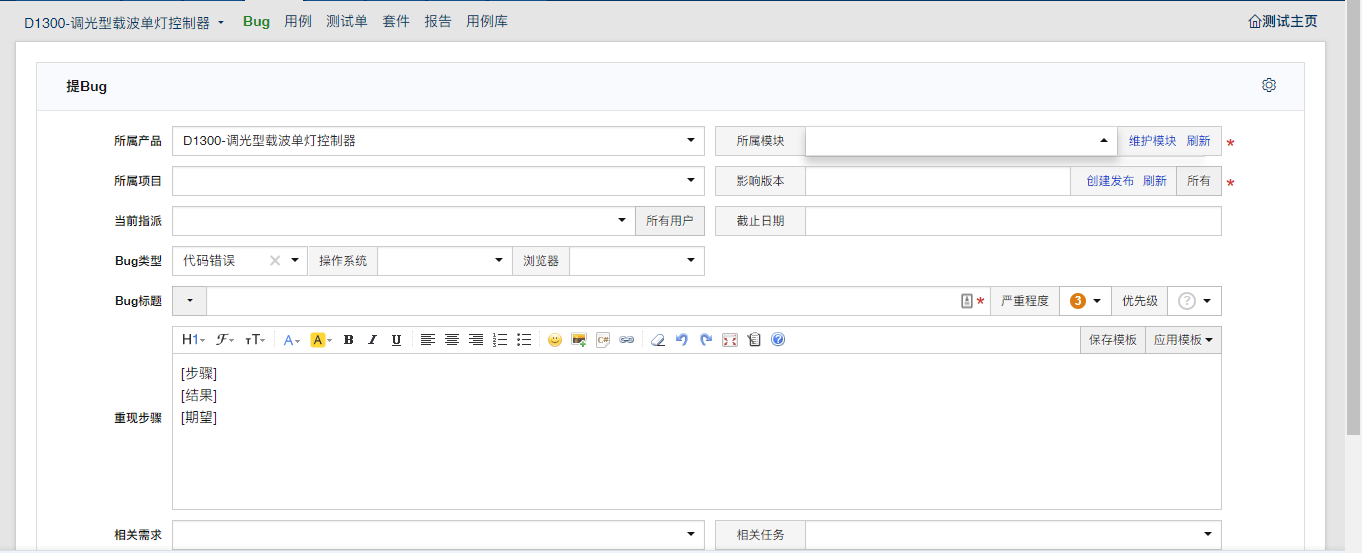Switch to Bug tab
Screen dimensions: 1362x553
pyautogui.click(x=256, y=21)
